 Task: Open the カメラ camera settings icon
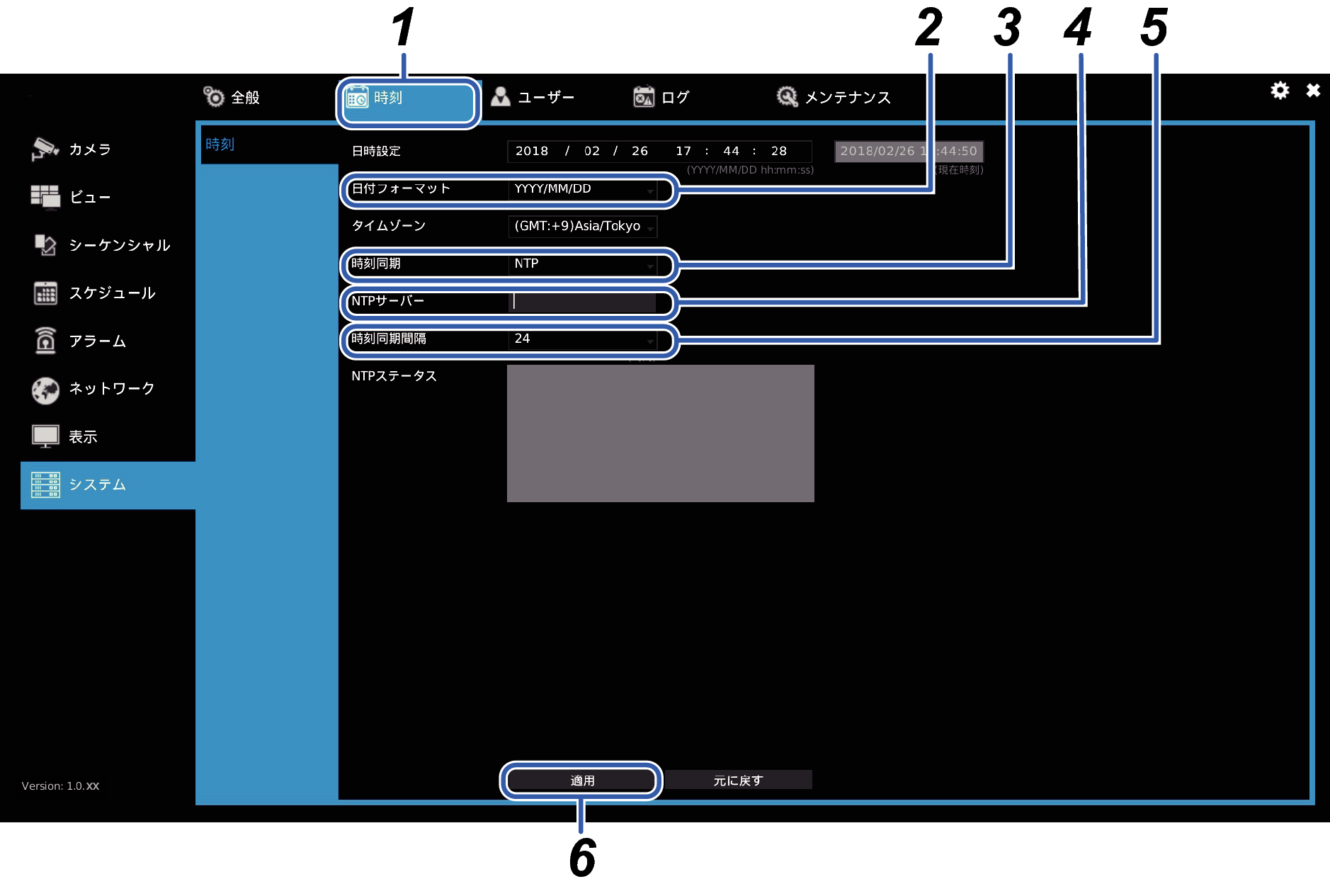coord(45,149)
